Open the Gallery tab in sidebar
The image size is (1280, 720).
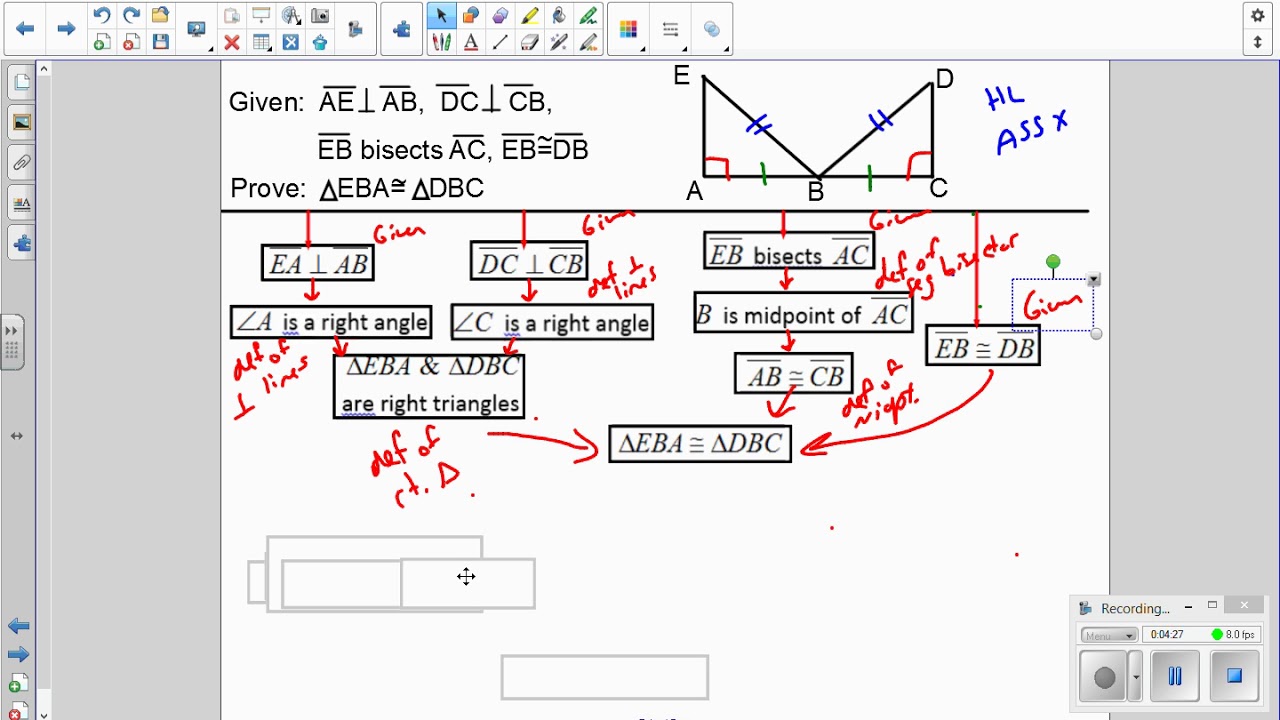pos(21,122)
